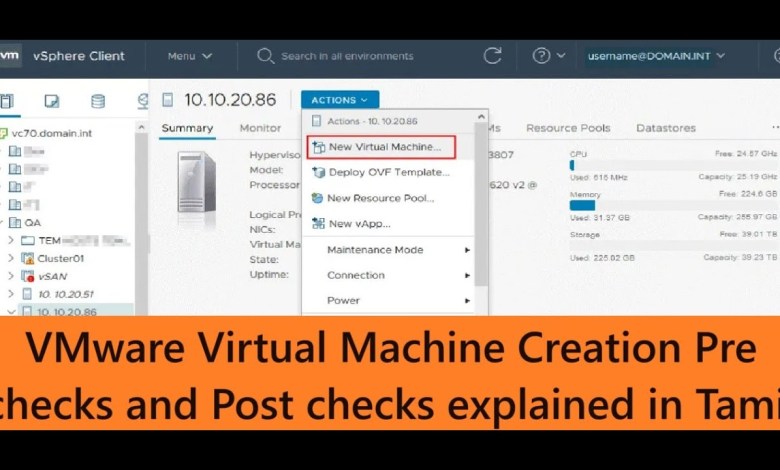Switch to Hosts and Clusters view icon
Image resolution: width=780 pixels, height=470 pixels.
coord(6,101)
